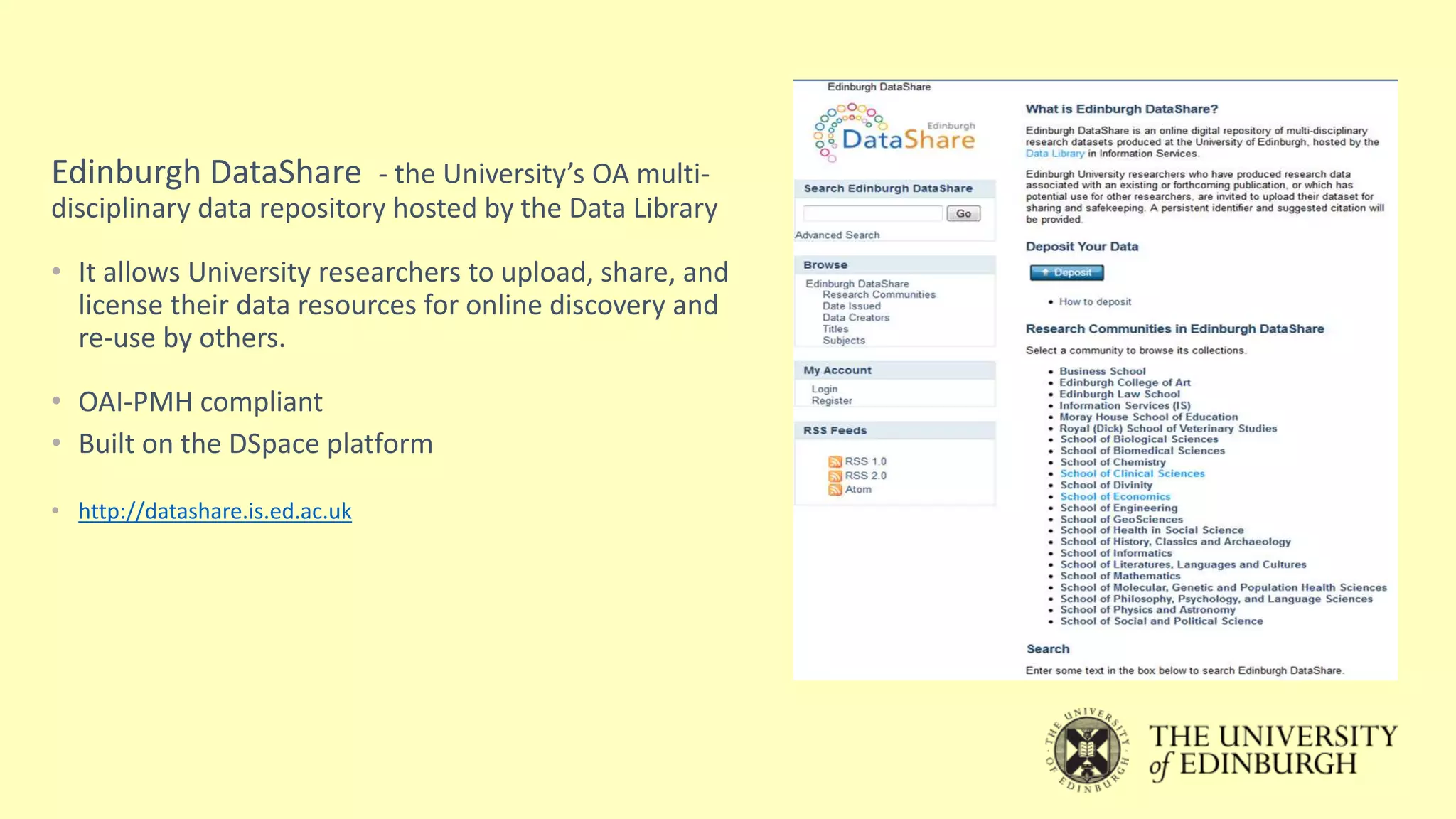Screen dimensions: 1456x819
Task: Browse by Date Issued
Action: (852, 306)
